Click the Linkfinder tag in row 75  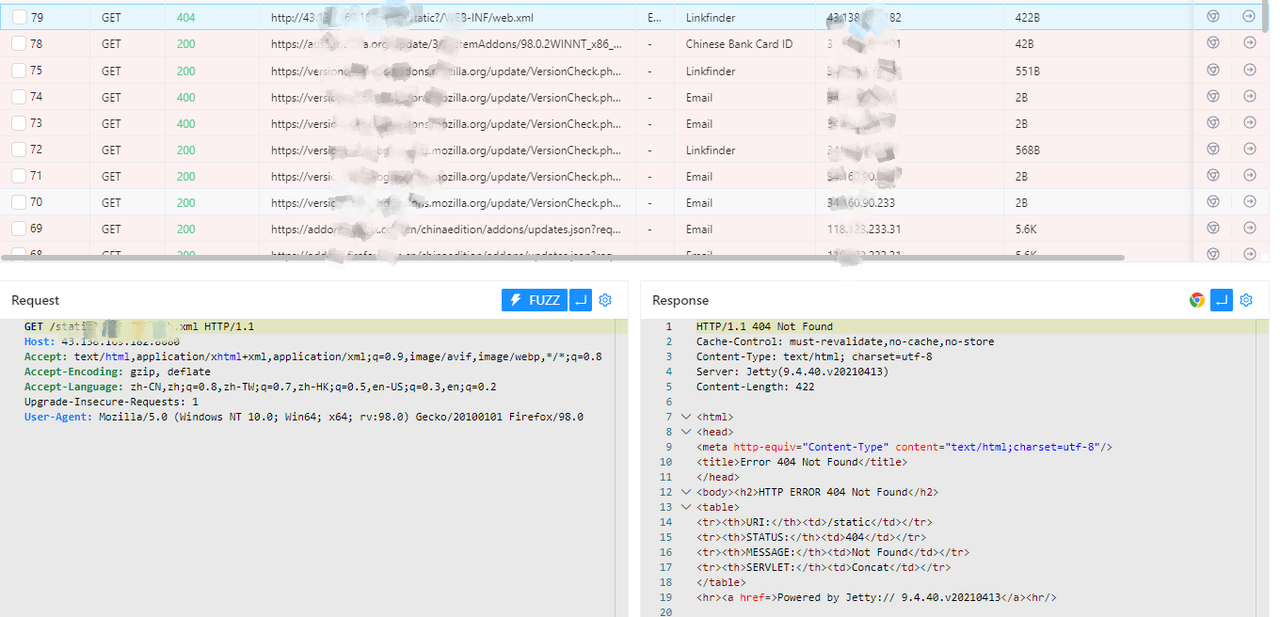710,71
